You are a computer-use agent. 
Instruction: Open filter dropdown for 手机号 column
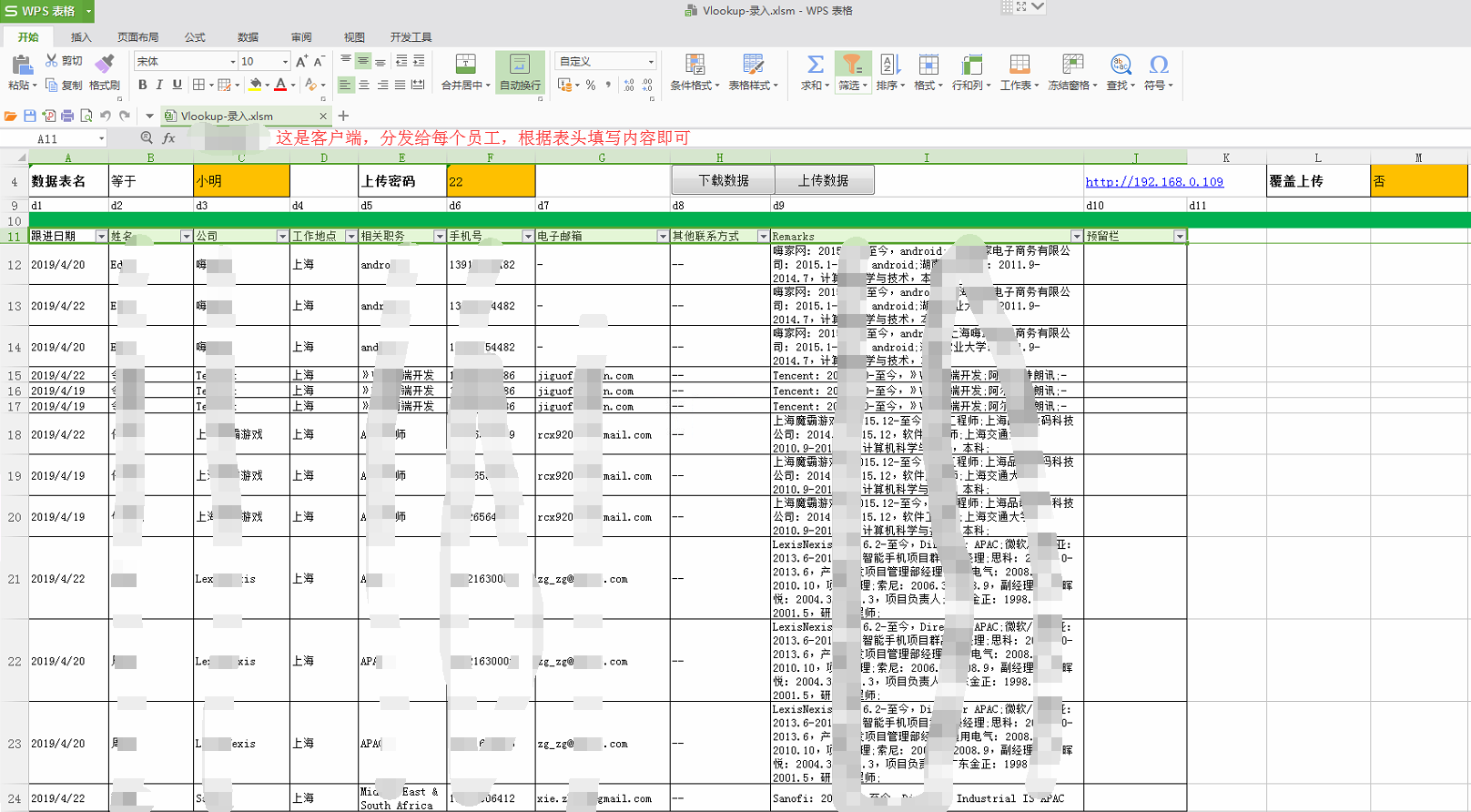527,236
